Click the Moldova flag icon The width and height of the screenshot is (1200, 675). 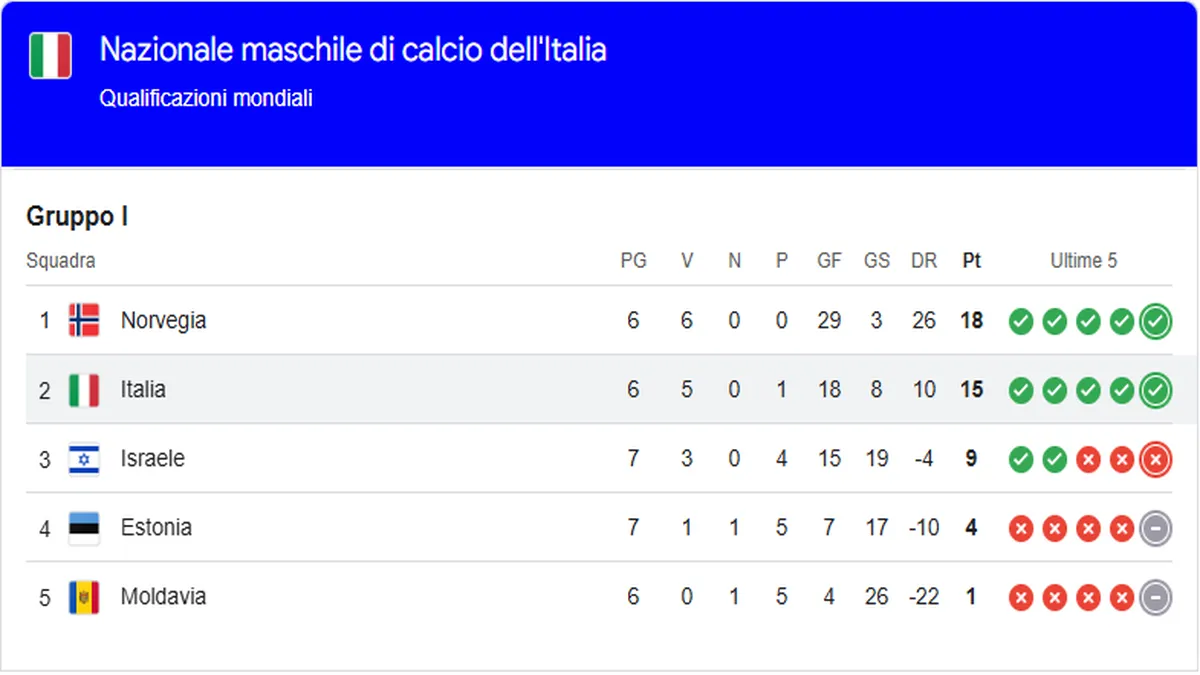click(83, 596)
